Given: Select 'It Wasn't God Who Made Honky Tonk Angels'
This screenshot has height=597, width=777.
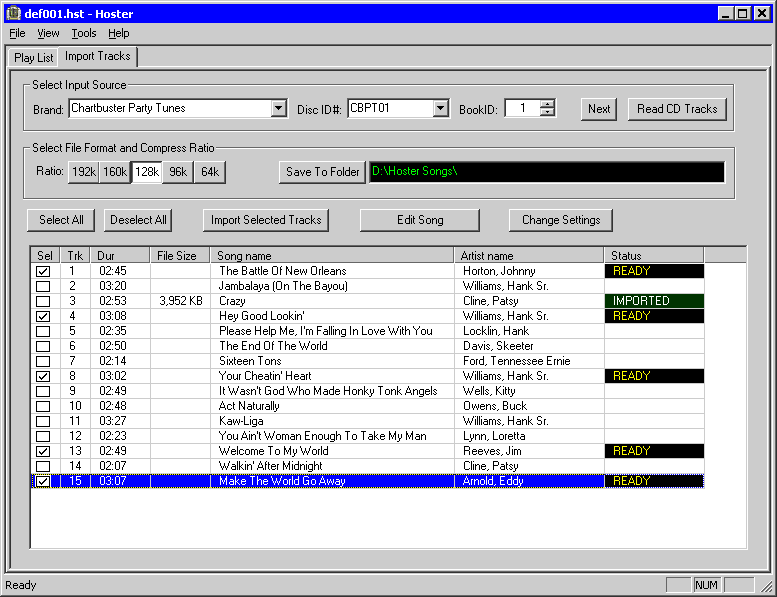Looking at the screenshot, I should (x=328, y=391).
